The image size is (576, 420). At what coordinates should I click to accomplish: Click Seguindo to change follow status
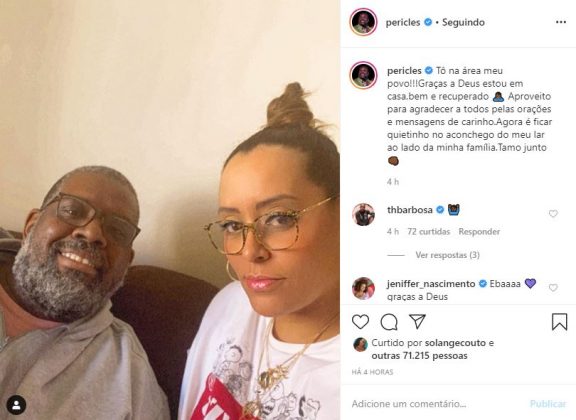463,22
